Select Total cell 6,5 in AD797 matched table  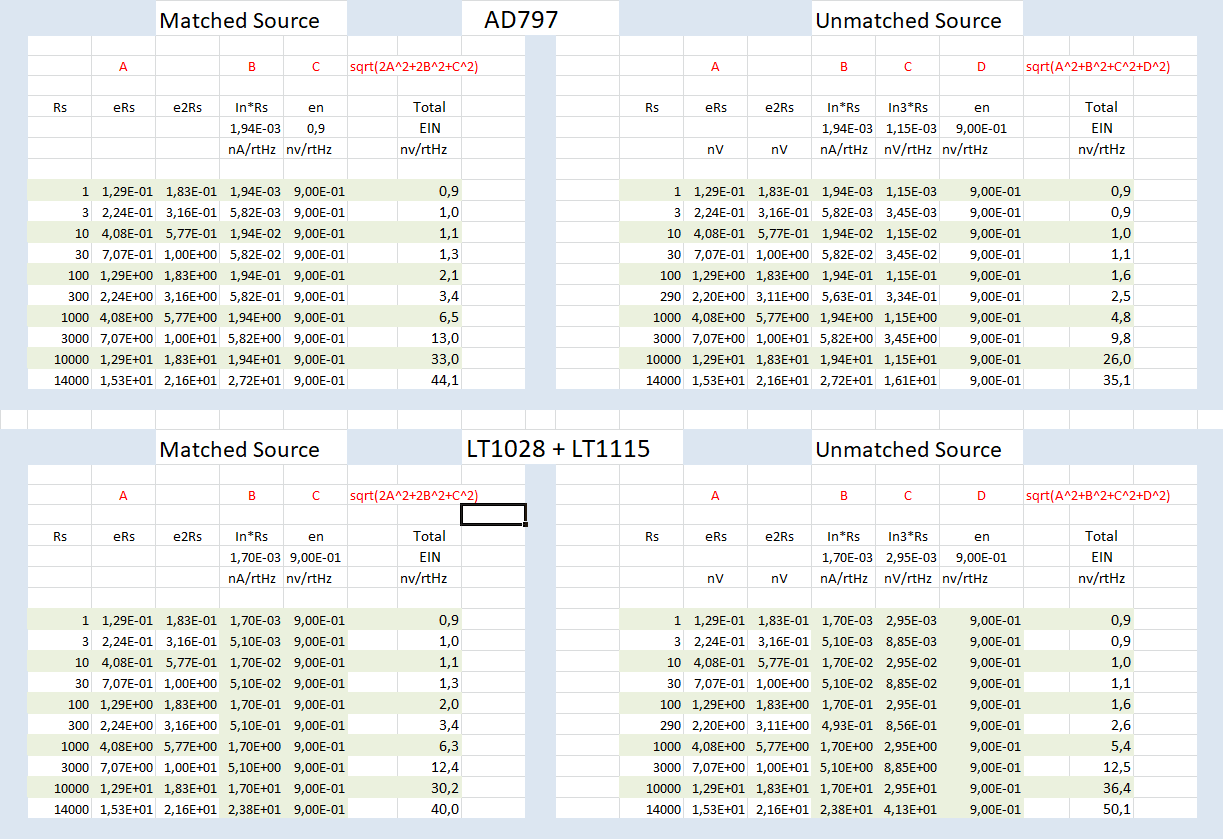pyautogui.click(x=448, y=317)
